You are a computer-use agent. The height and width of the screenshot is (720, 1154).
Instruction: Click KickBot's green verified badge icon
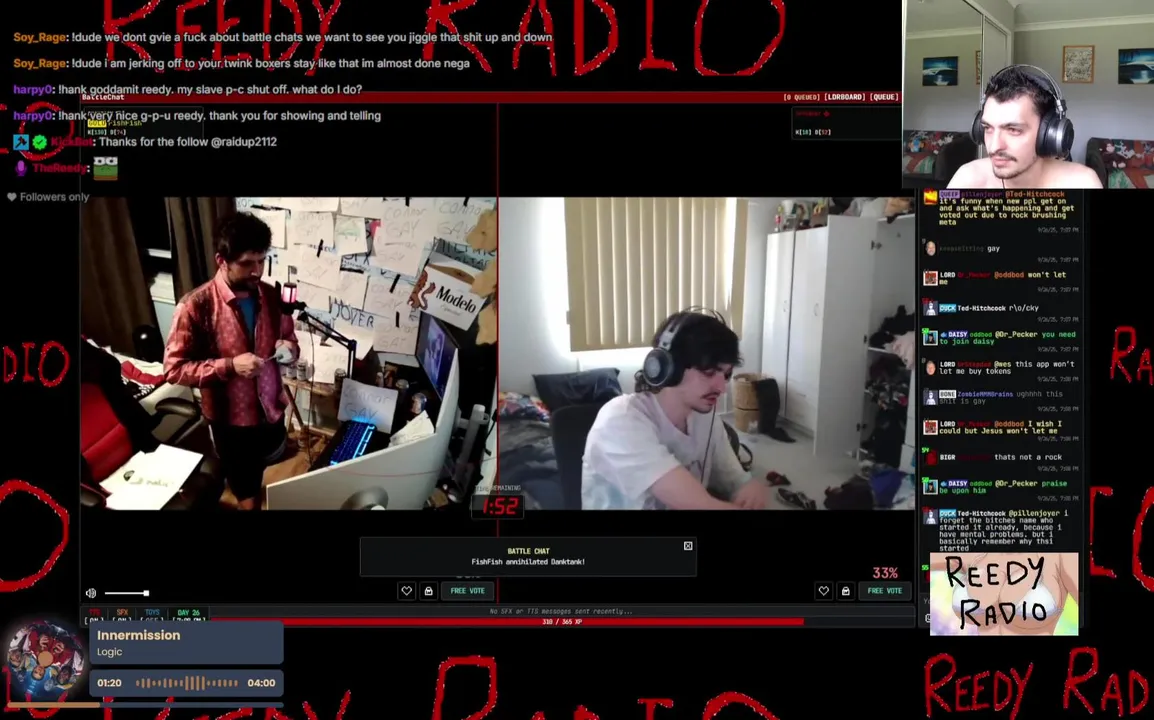[40, 141]
